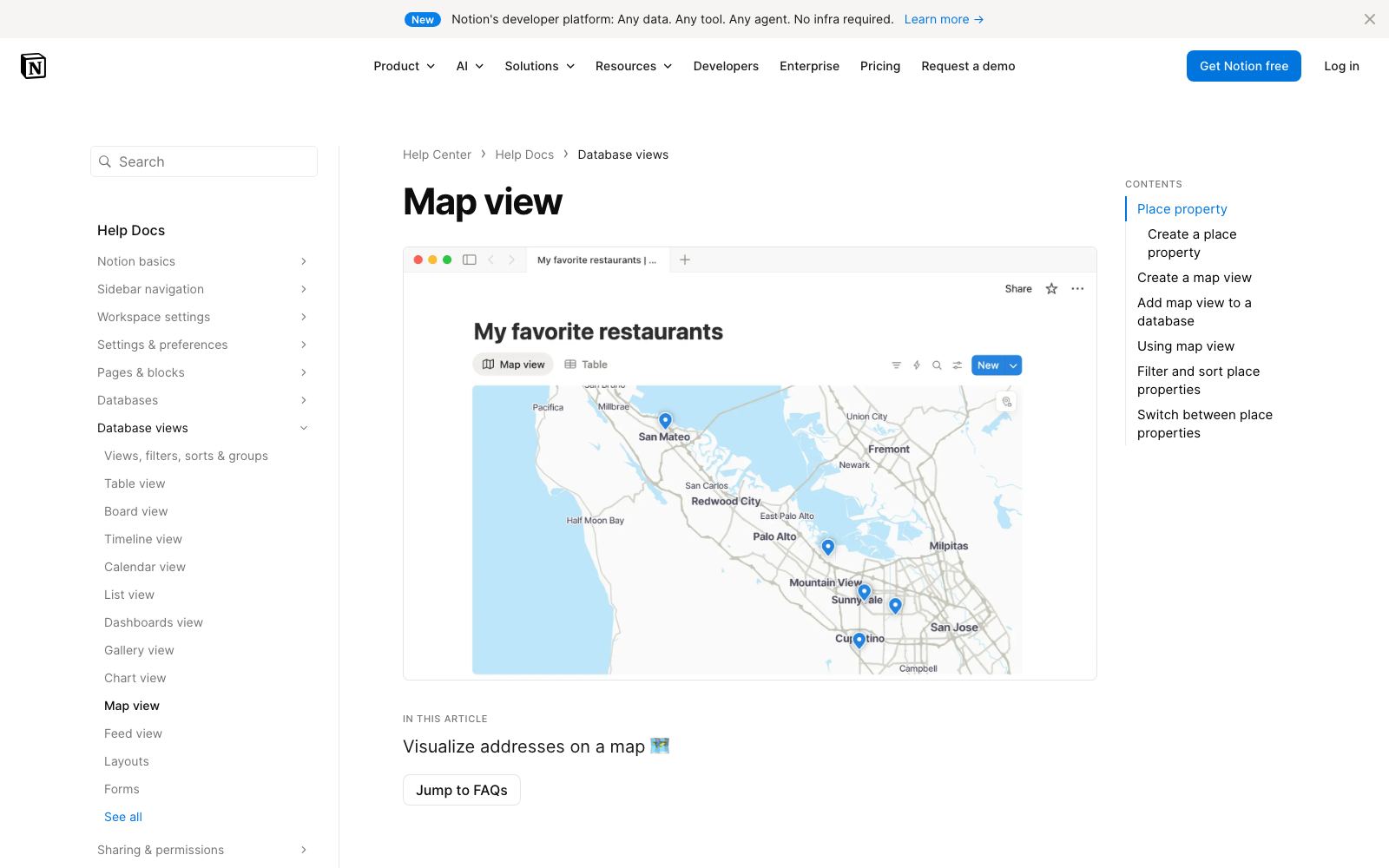Jump to Filter and sort place properties
Screen dimensions: 1389x868
click(x=1198, y=380)
